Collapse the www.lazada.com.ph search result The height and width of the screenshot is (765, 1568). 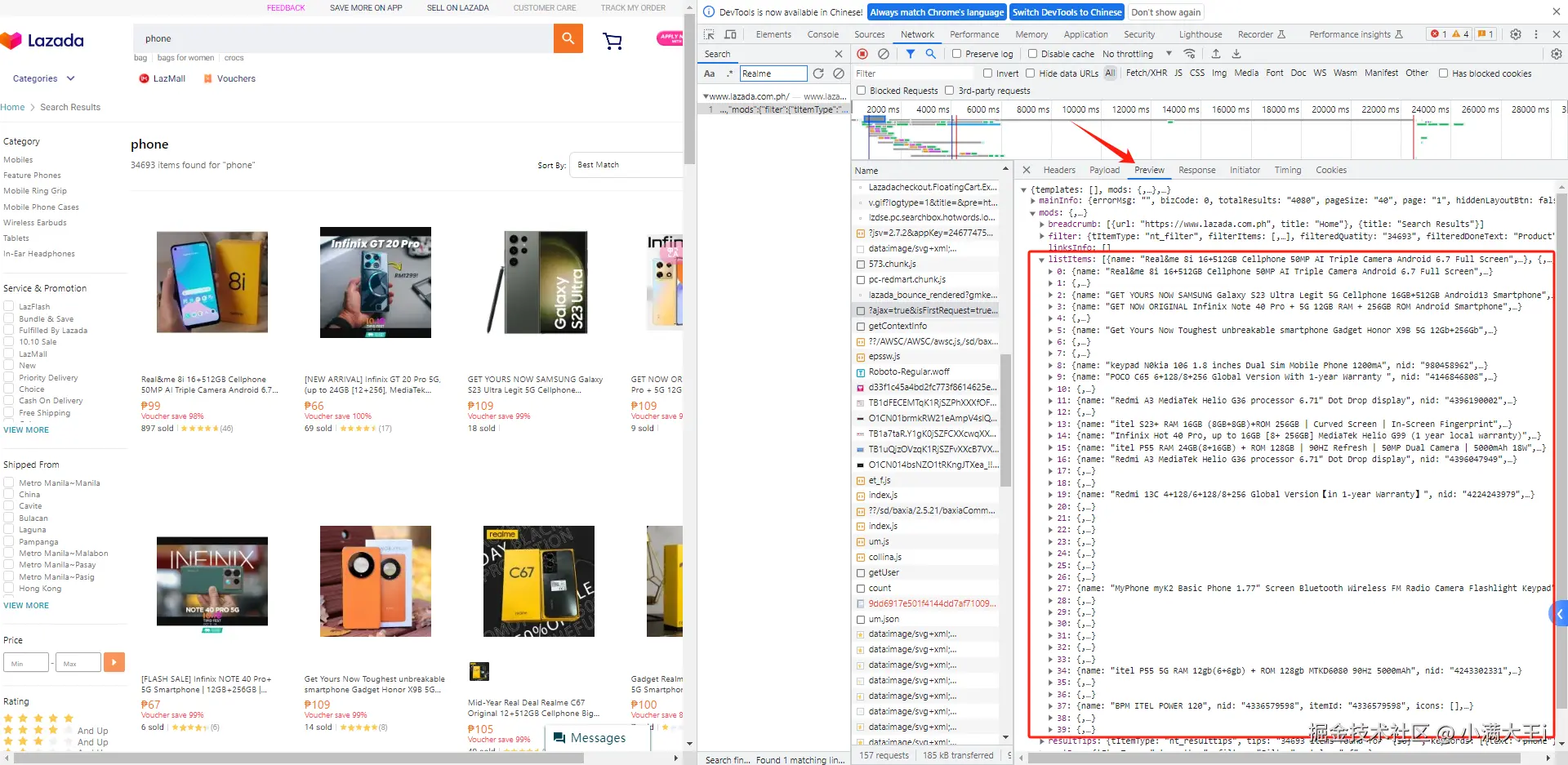pos(706,96)
